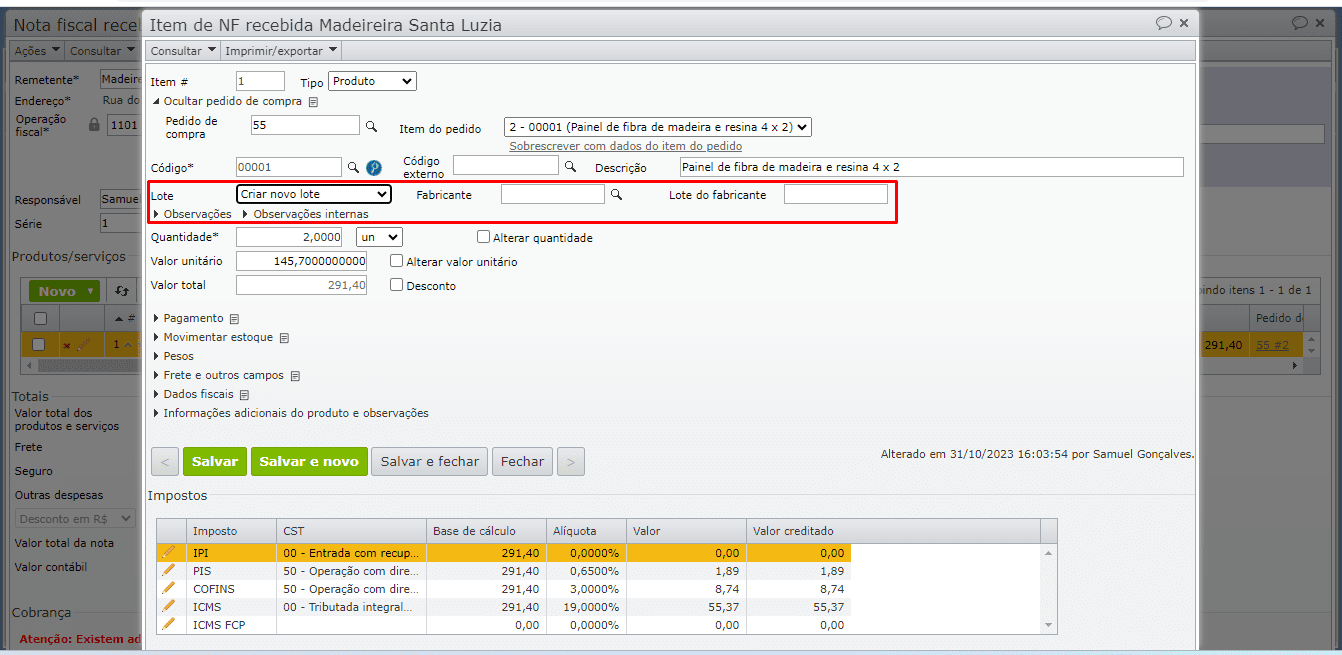1342x655 pixels.
Task: Search for a Pedido de compra via magnifier icon
Action: click(x=371, y=126)
